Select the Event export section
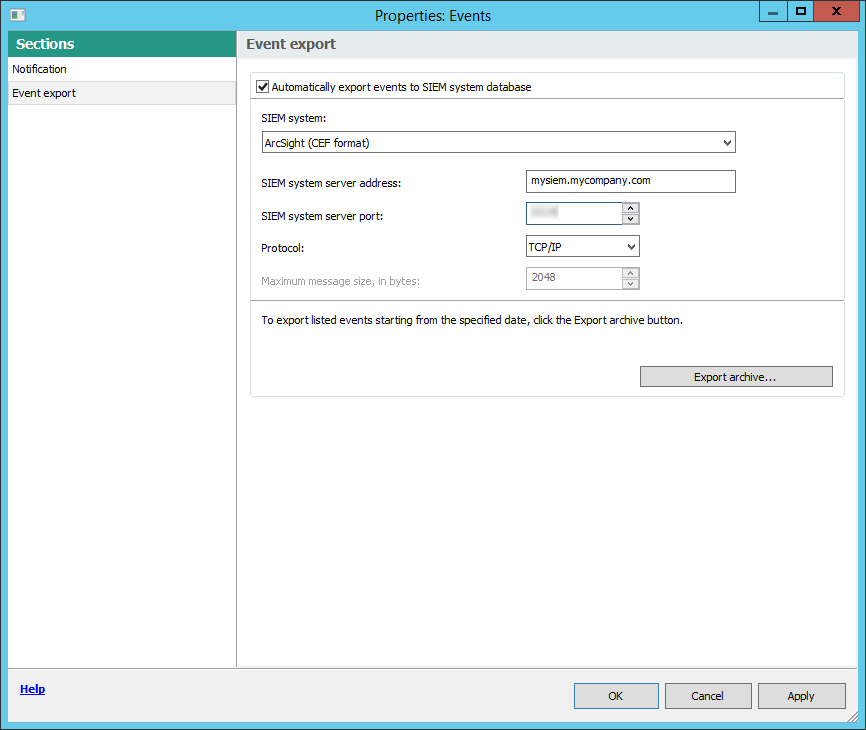866x730 pixels. [44, 92]
